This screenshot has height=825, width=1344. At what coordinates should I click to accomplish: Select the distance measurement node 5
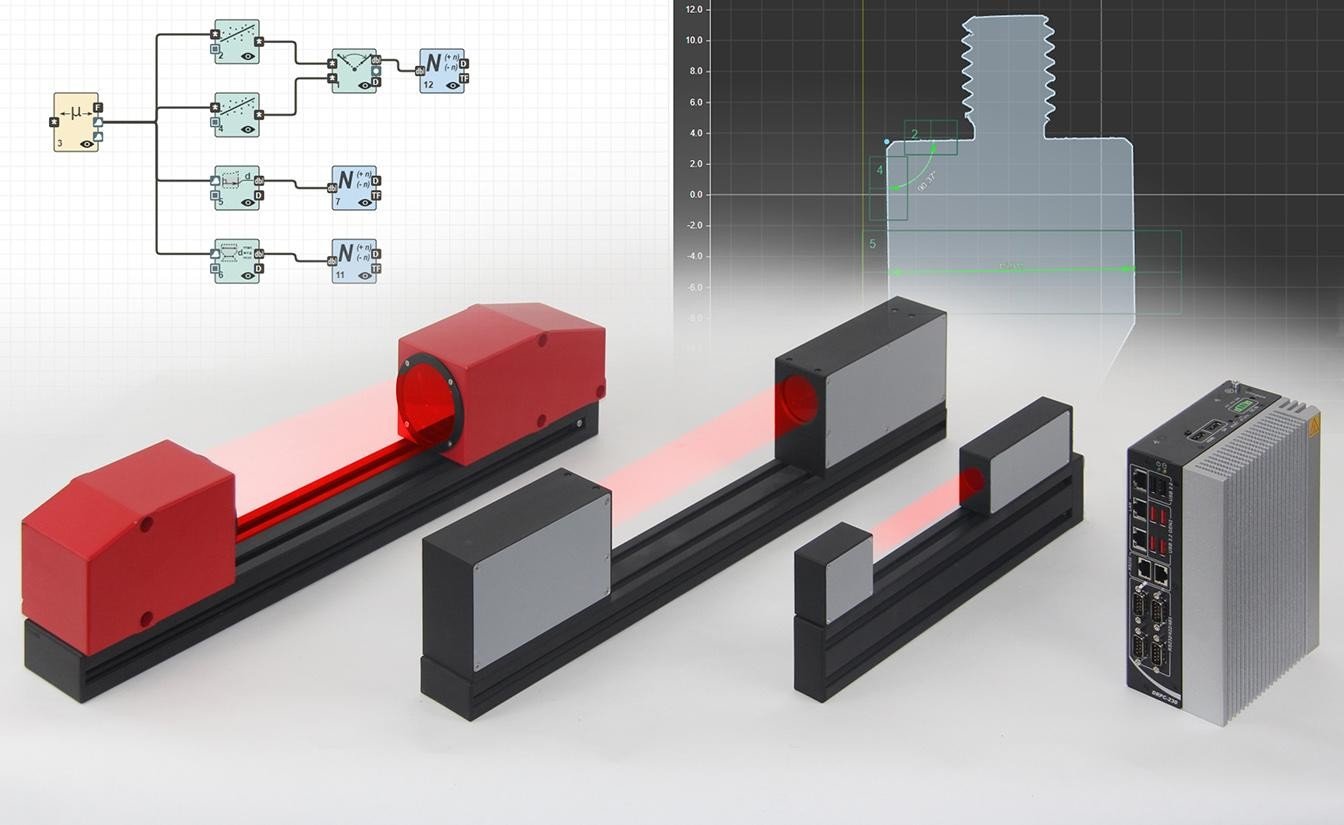point(237,188)
